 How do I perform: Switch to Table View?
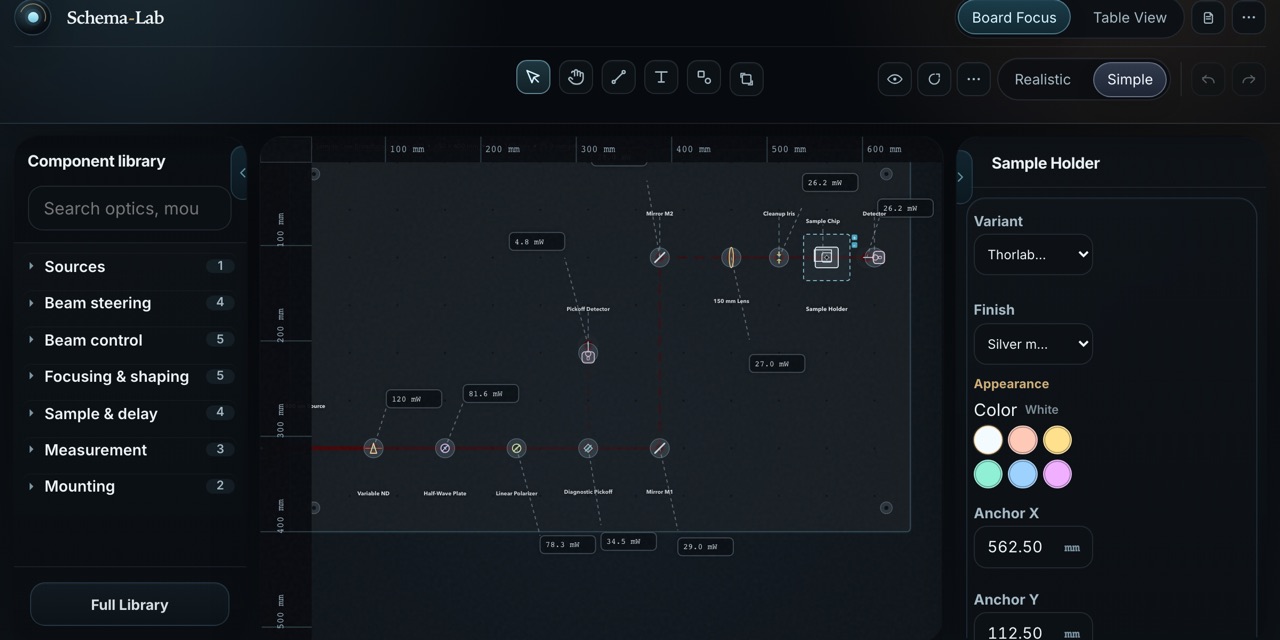tap(1130, 18)
